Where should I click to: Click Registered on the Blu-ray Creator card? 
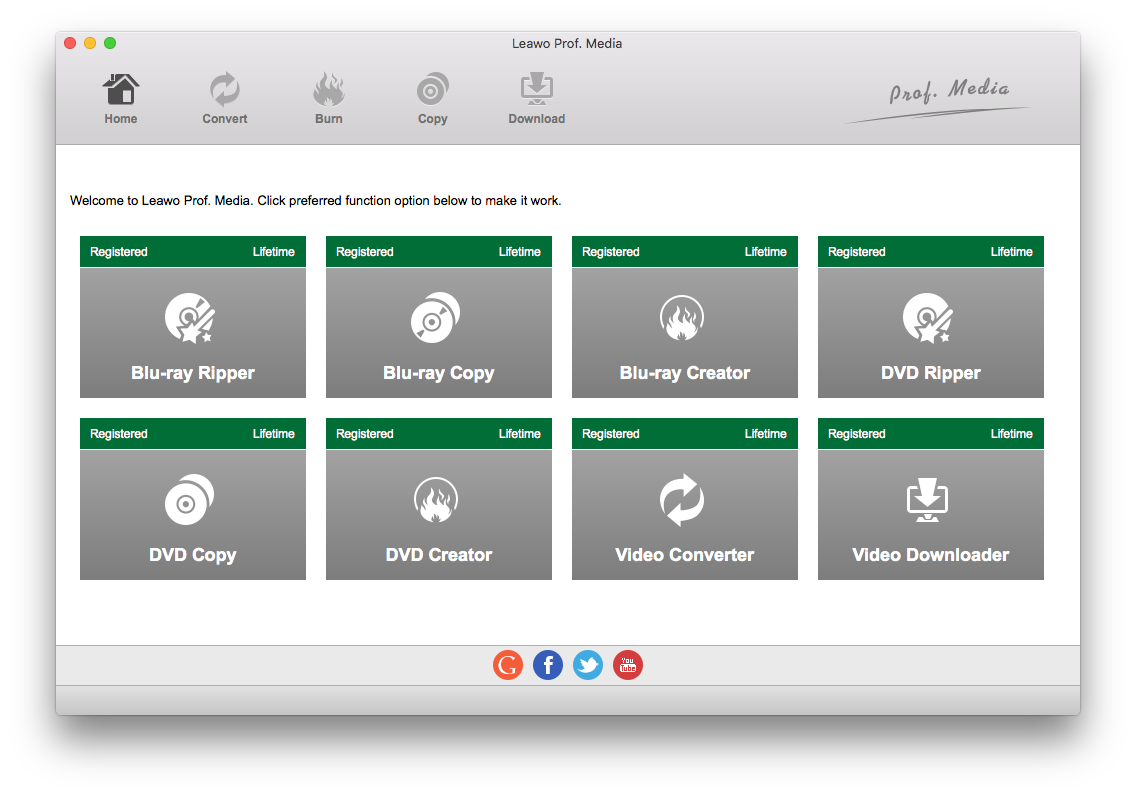click(x=611, y=251)
